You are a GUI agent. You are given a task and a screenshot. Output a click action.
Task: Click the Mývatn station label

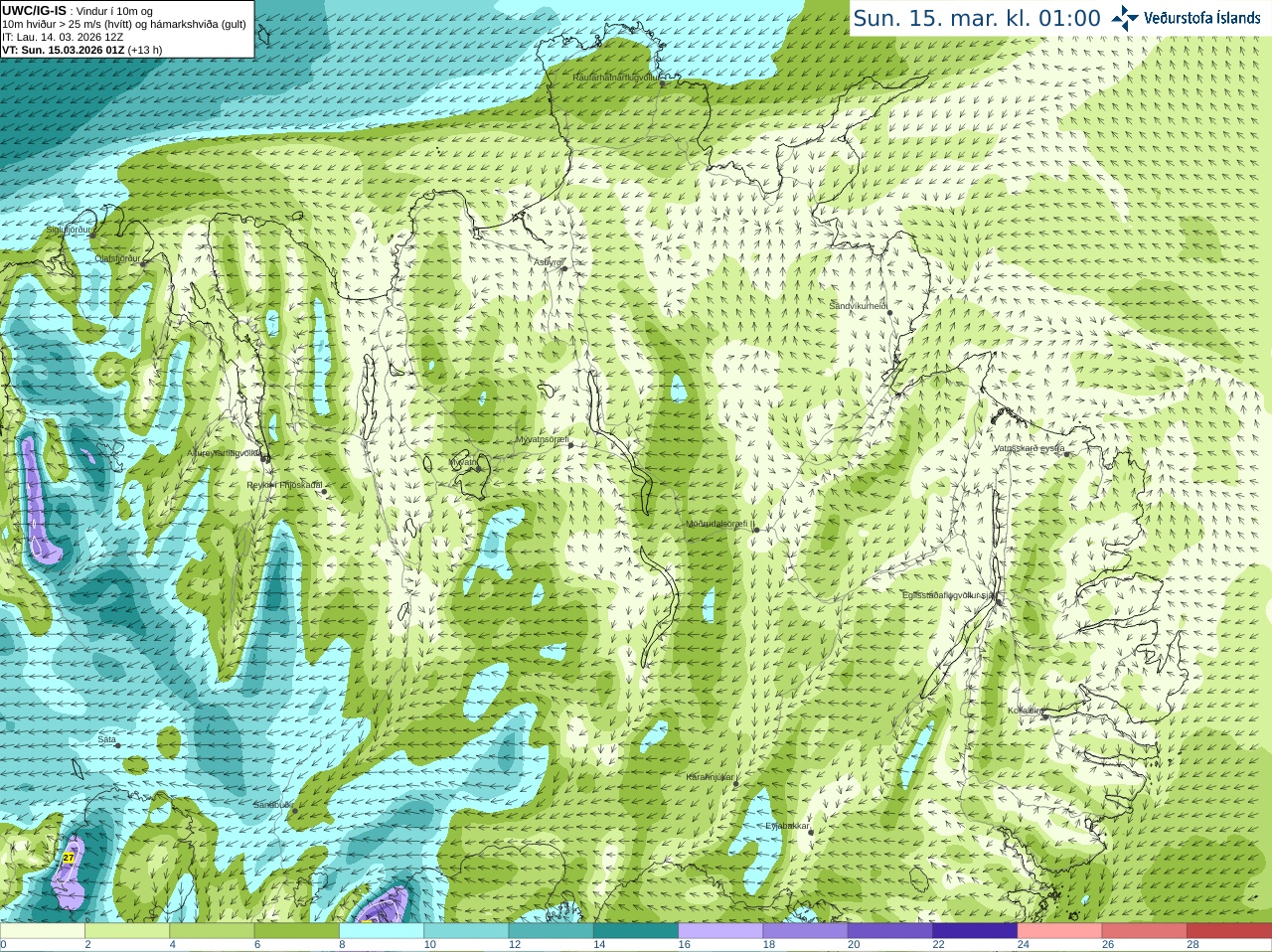463,462
